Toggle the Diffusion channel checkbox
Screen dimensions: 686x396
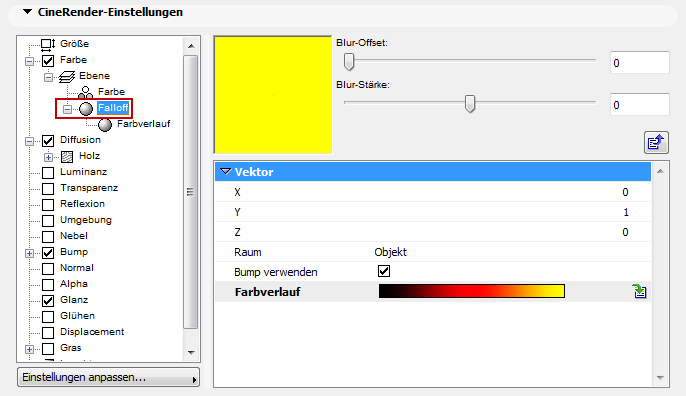point(48,140)
